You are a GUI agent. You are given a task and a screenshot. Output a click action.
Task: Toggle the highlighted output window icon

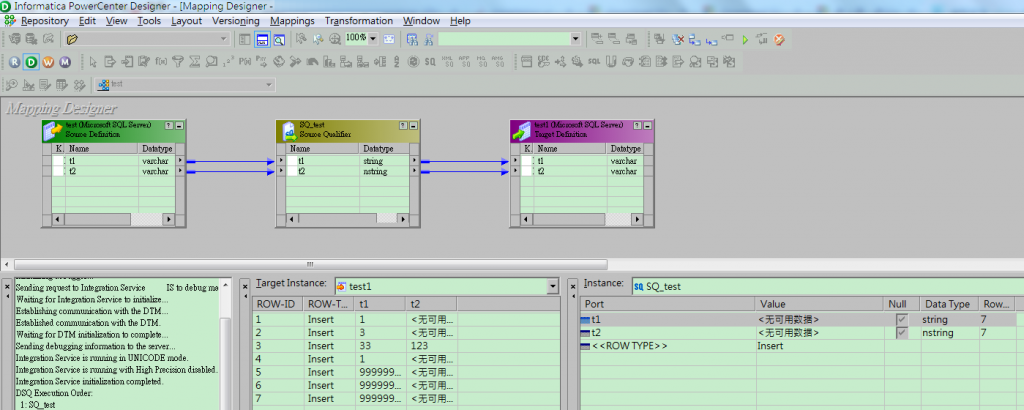(x=262, y=39)
